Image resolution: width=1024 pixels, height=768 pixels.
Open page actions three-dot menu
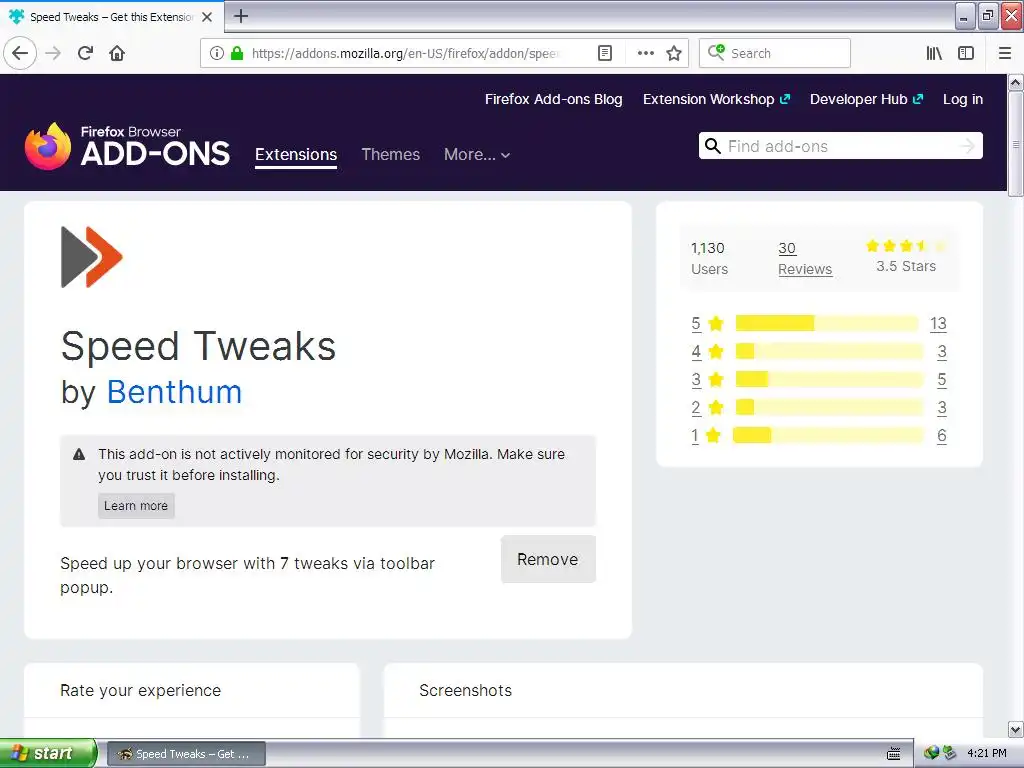(x=645, y=53)
